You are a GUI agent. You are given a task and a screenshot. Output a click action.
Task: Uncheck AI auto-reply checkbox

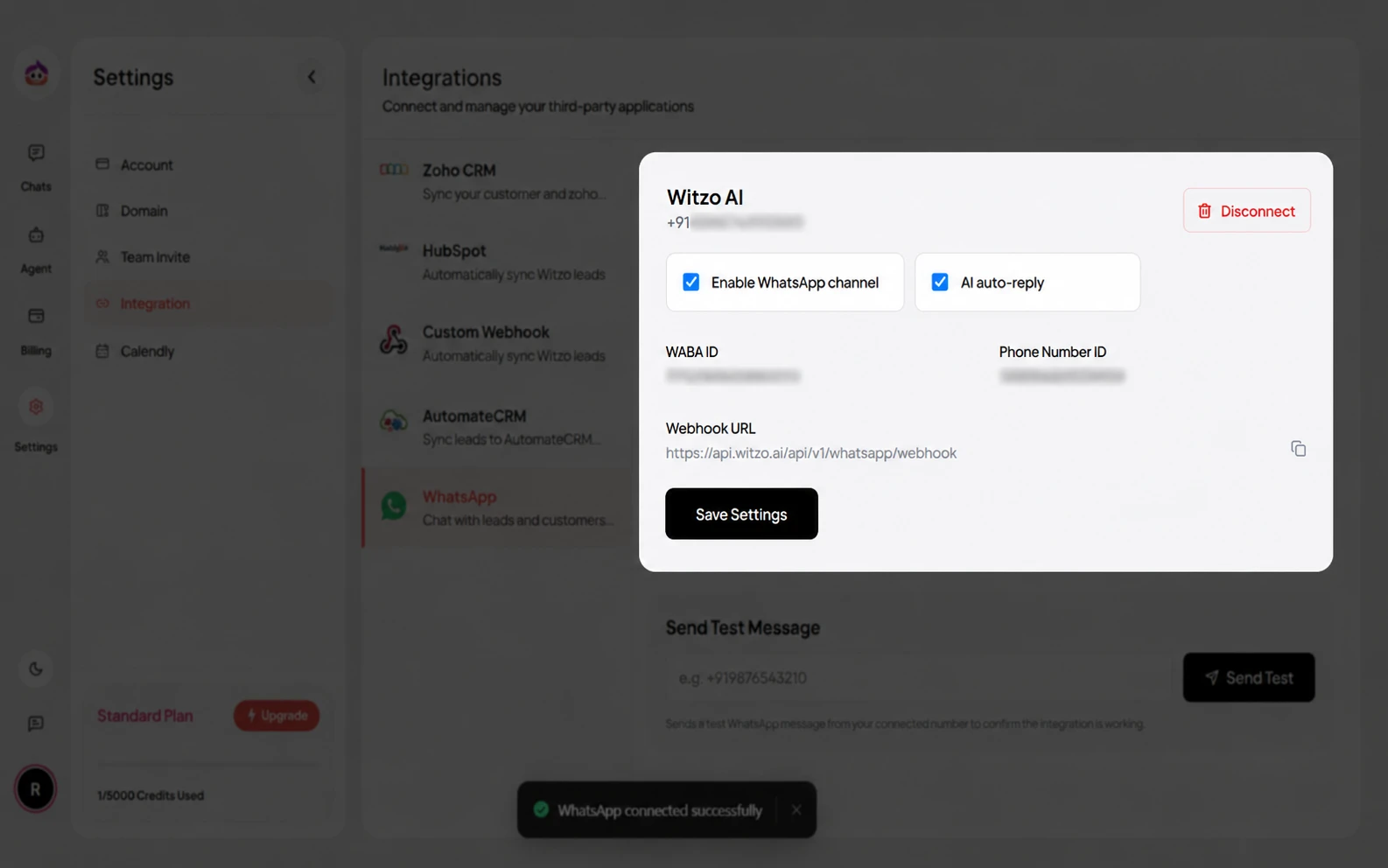pyautogui.click(x=940, y=283)
